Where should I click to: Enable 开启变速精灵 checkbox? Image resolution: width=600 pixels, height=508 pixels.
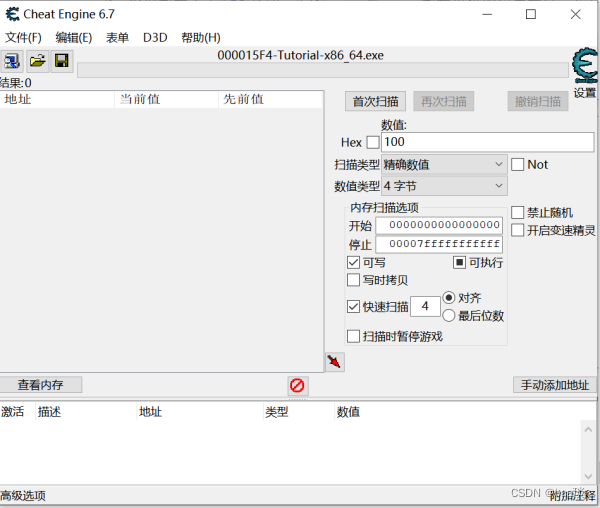point(517,230)
